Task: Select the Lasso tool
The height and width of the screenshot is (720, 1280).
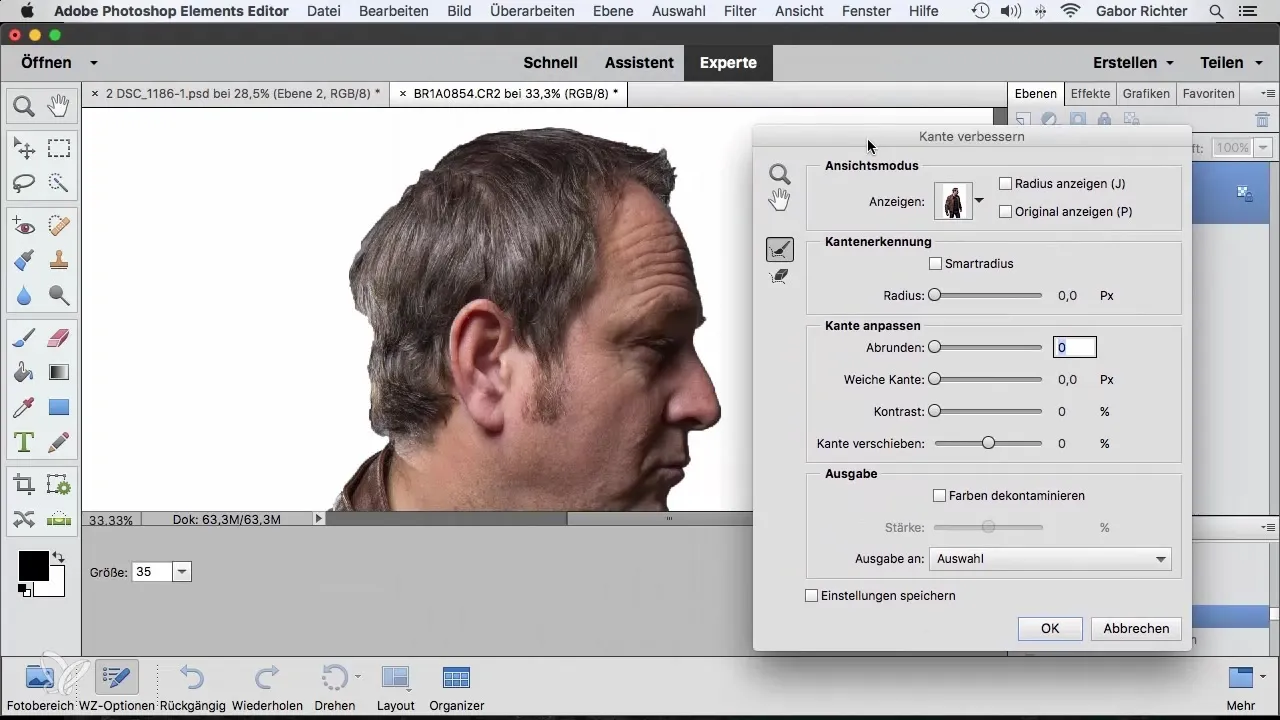Action: (24, 183)
